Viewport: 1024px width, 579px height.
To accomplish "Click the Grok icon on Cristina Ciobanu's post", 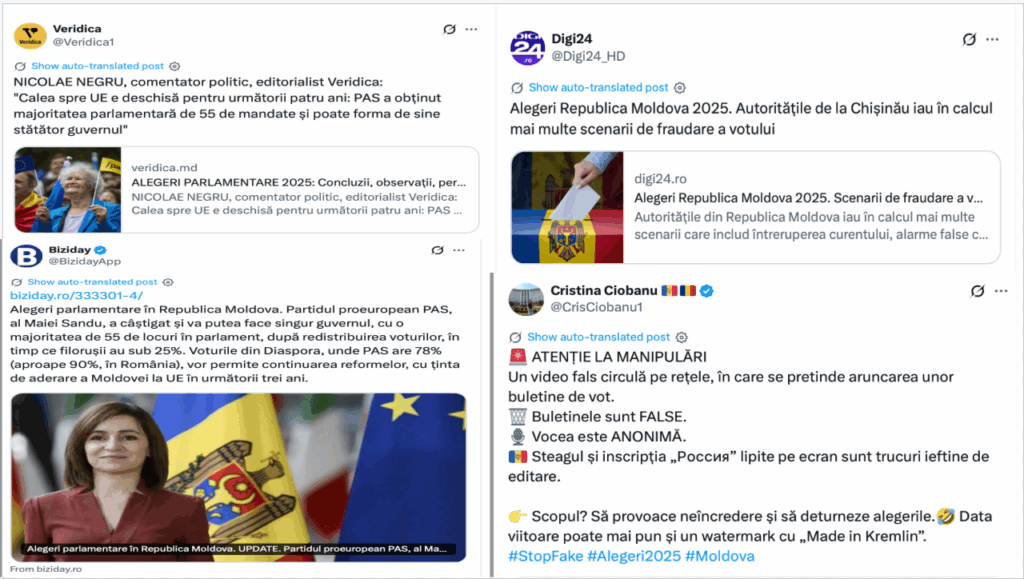I will coord(978,291).
